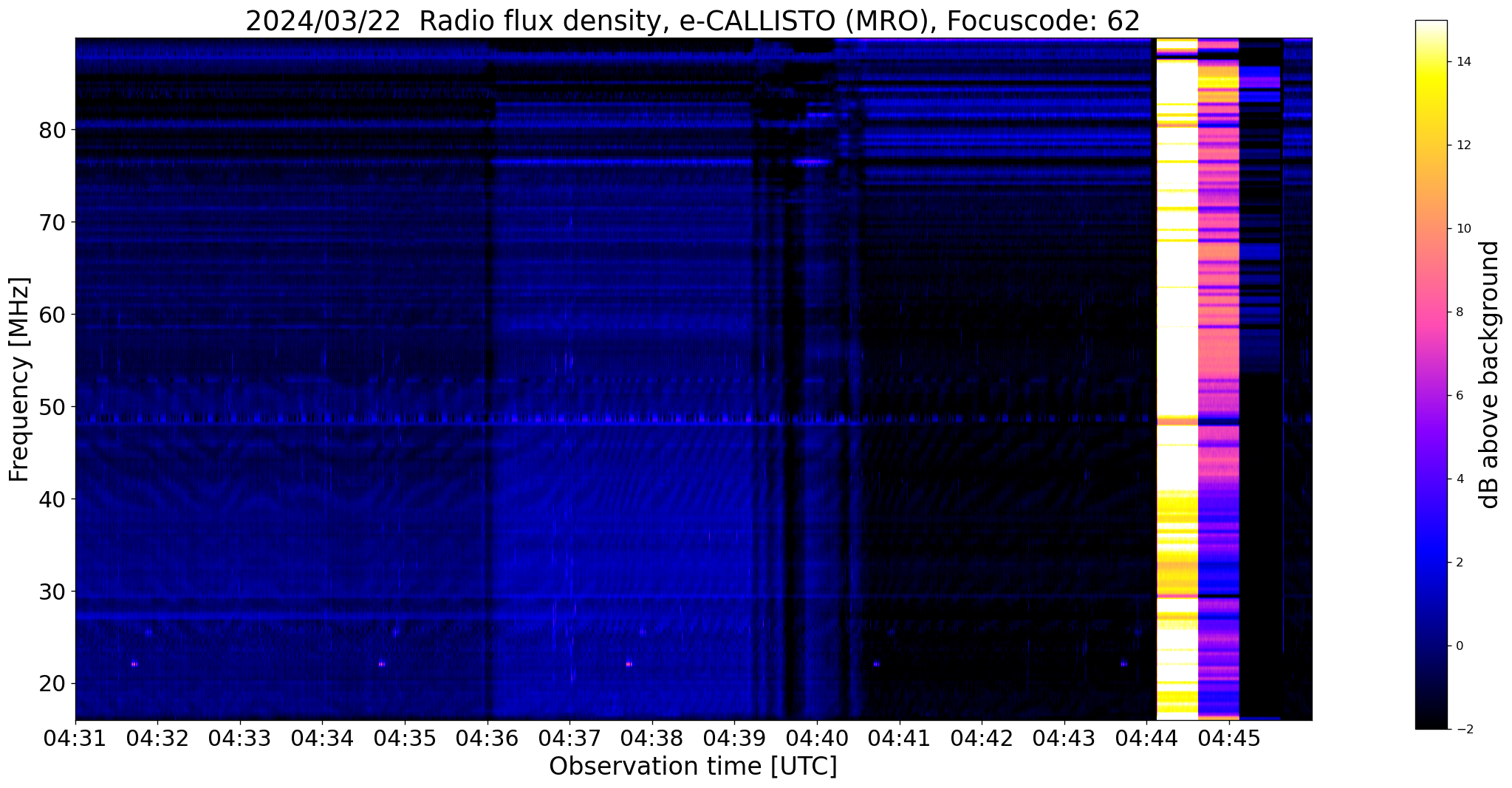Click the 20 MHz frequency tick label
1512x788 pixels.
coord(53,684)
